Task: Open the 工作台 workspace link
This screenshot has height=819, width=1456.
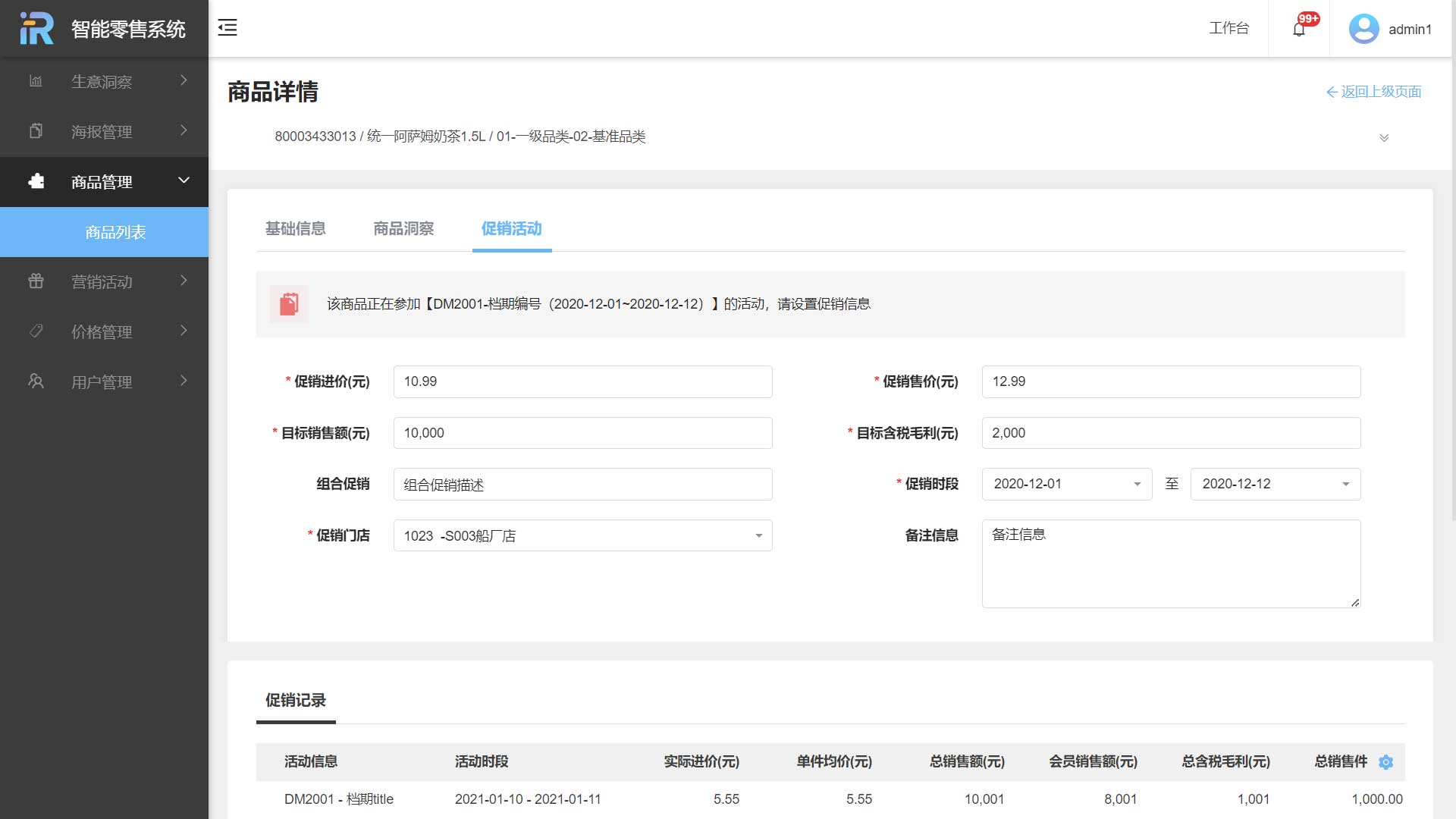Action: 1228,29
